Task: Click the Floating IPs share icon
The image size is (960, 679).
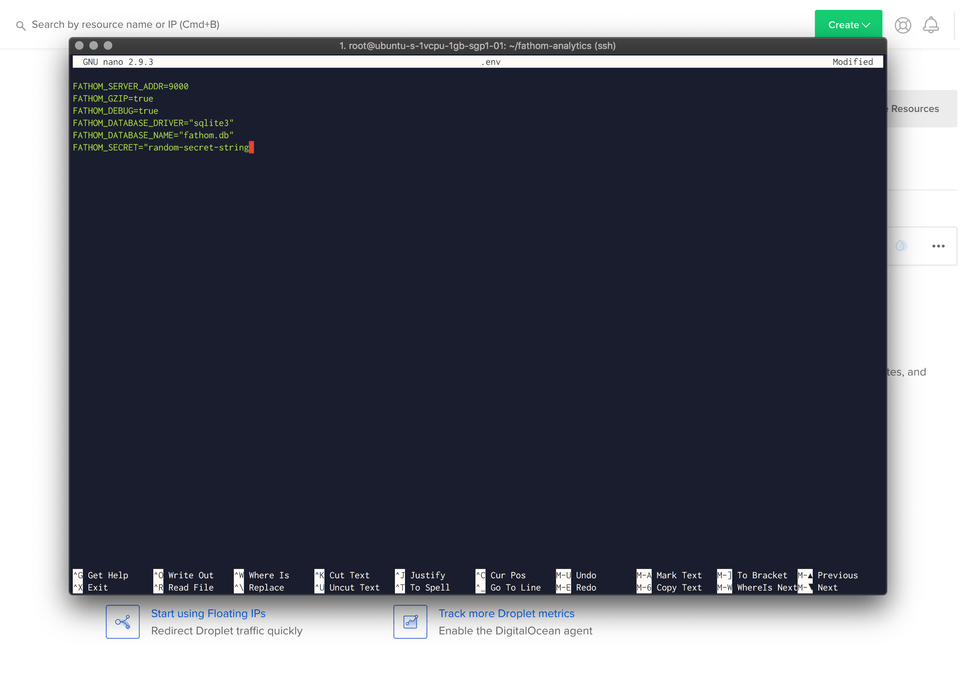Action: (x=122, y=622)
